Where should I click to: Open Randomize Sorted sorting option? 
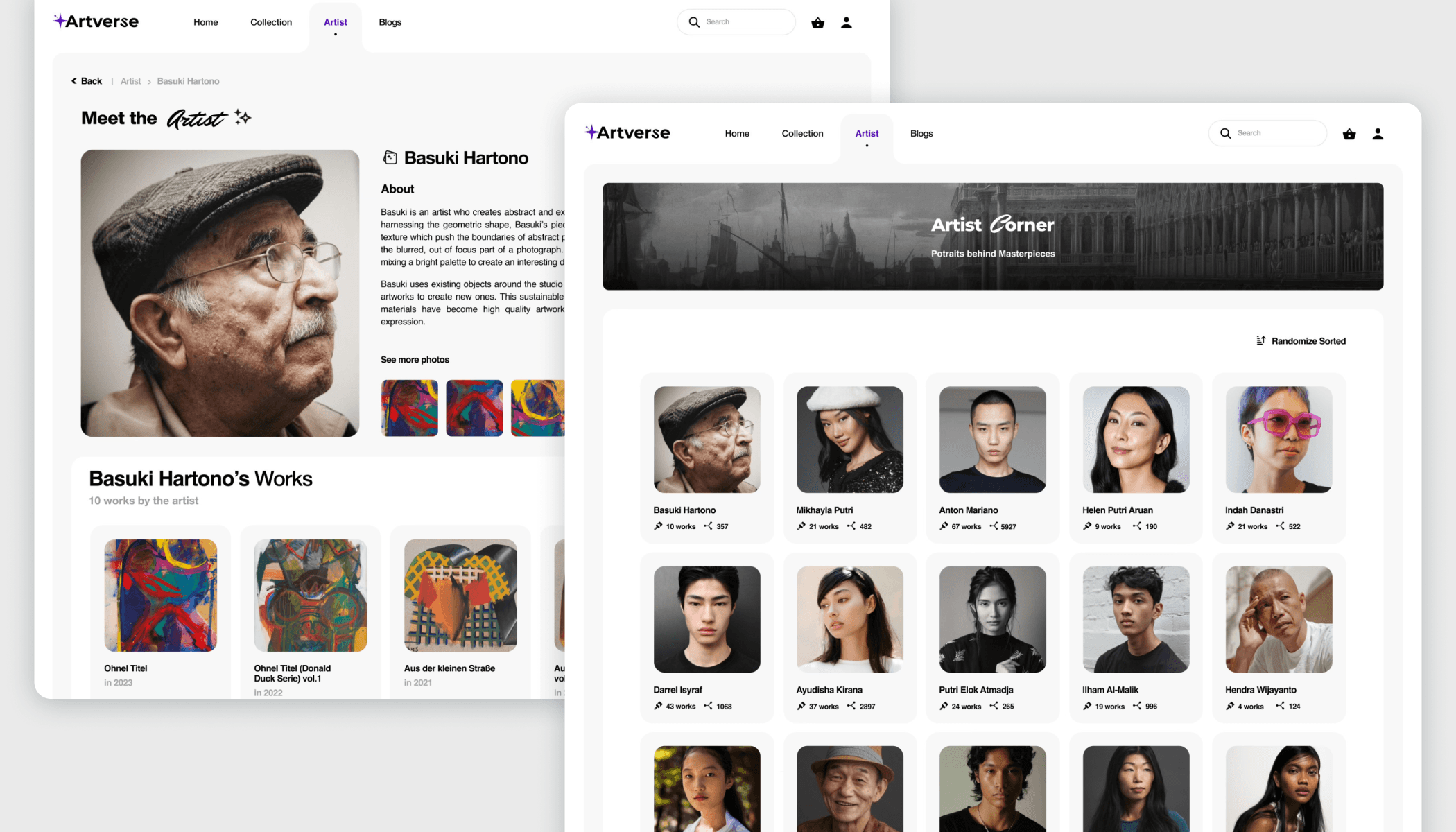pos(1308,341)
